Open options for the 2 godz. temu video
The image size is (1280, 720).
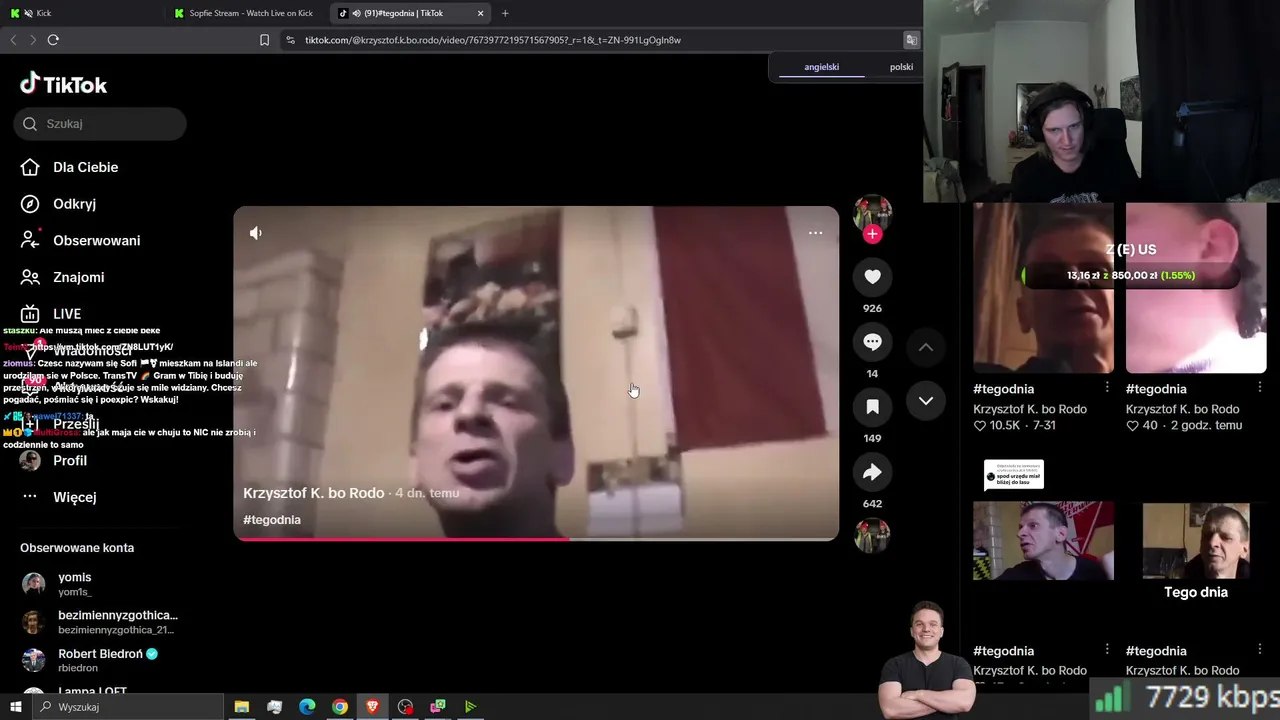(1260, 388)
